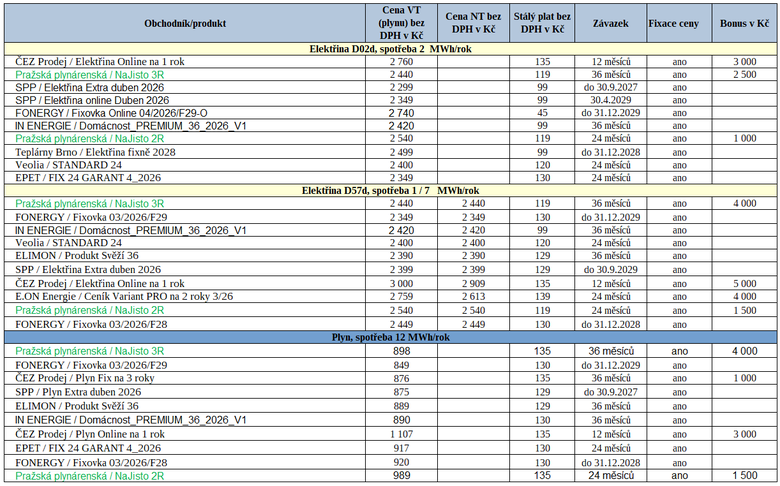Image resolution: width=780 pixels, height=486 pixels.
Task: Select 'E.ON Energie / Ceník Variant PRO na 2 roky 3/26'
Action: [124, 296]
